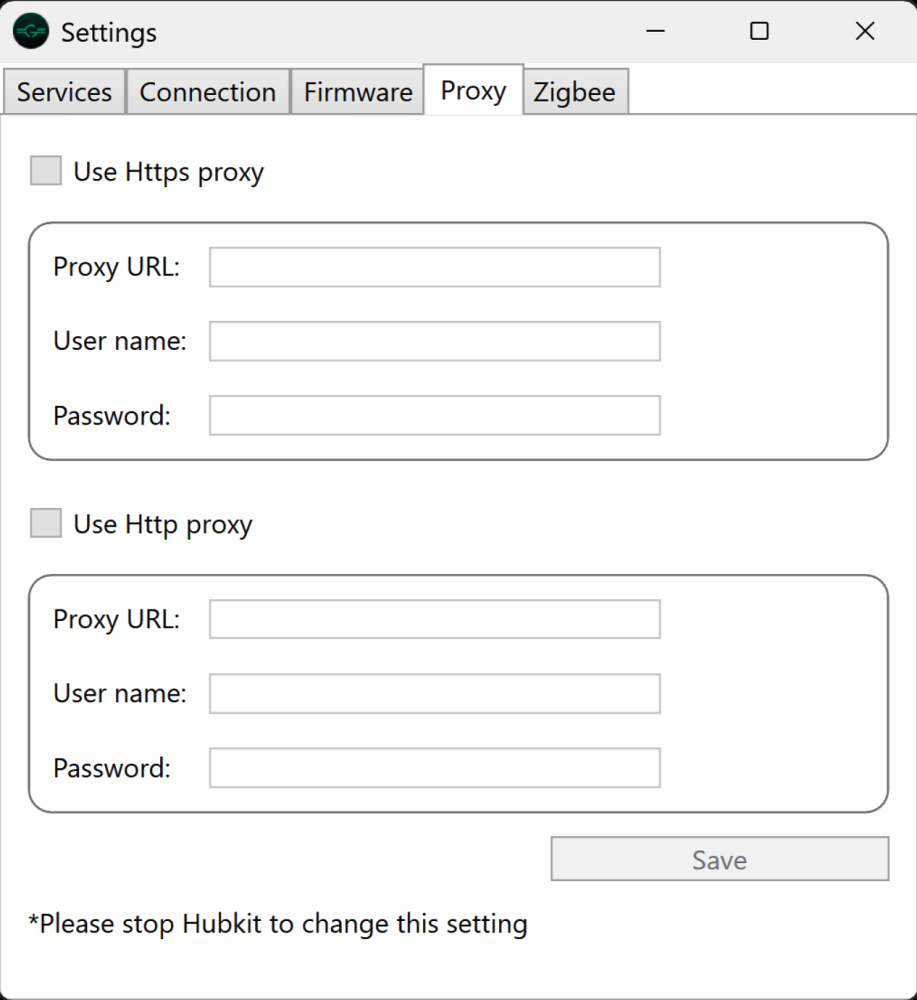The width and height of the screenshot is (917, 1000).
Task: Switch to the Zigbee tab
Action: (x=575, y=91)
